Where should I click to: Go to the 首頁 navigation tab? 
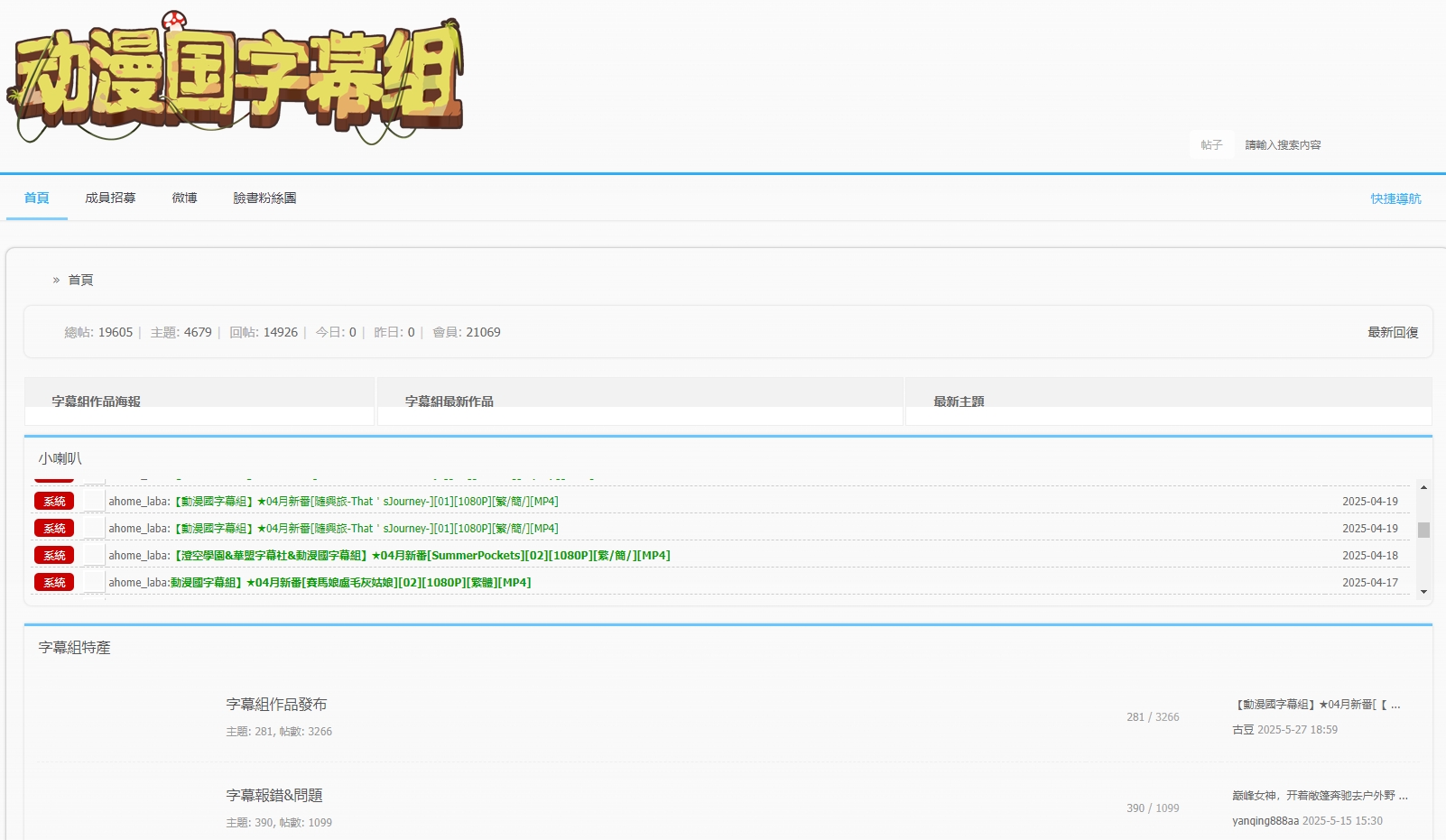click(37, 198)
